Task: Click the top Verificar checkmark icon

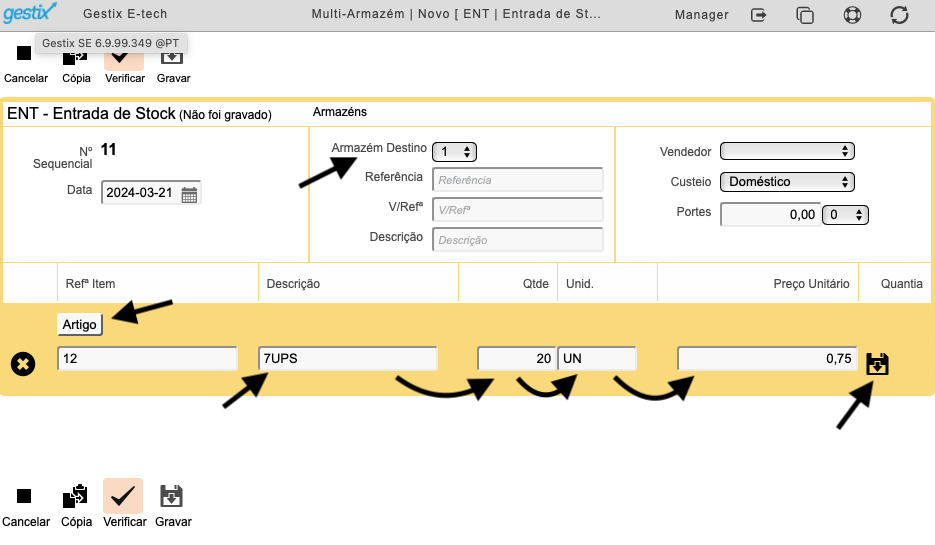Action: click(x=124, y=59)
